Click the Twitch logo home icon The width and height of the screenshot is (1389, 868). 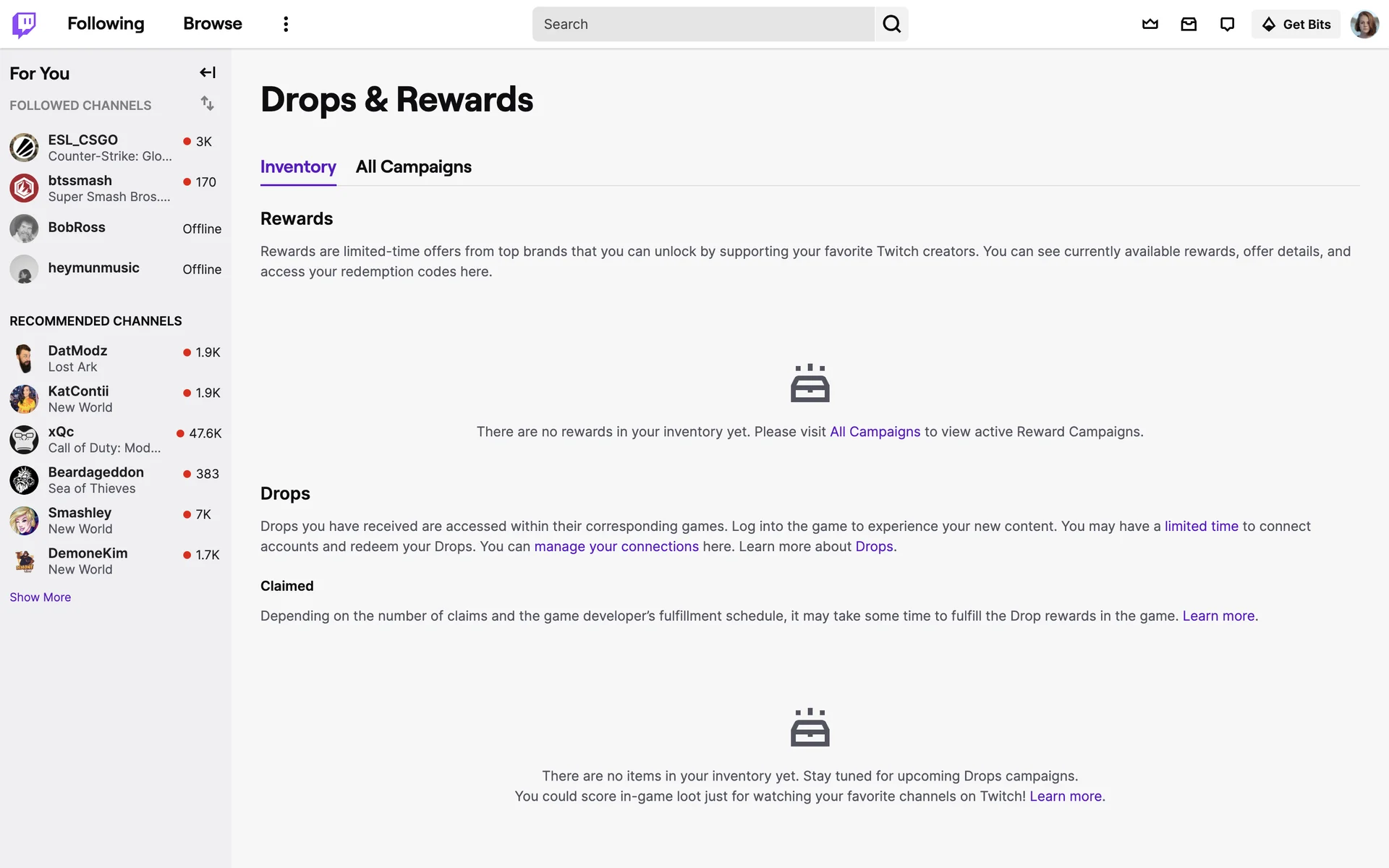tap(24, 25)
